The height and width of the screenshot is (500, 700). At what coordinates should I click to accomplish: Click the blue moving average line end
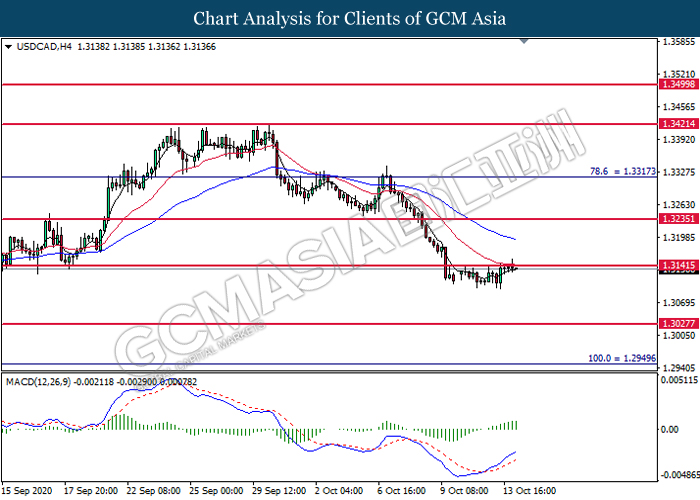[515, 239]
